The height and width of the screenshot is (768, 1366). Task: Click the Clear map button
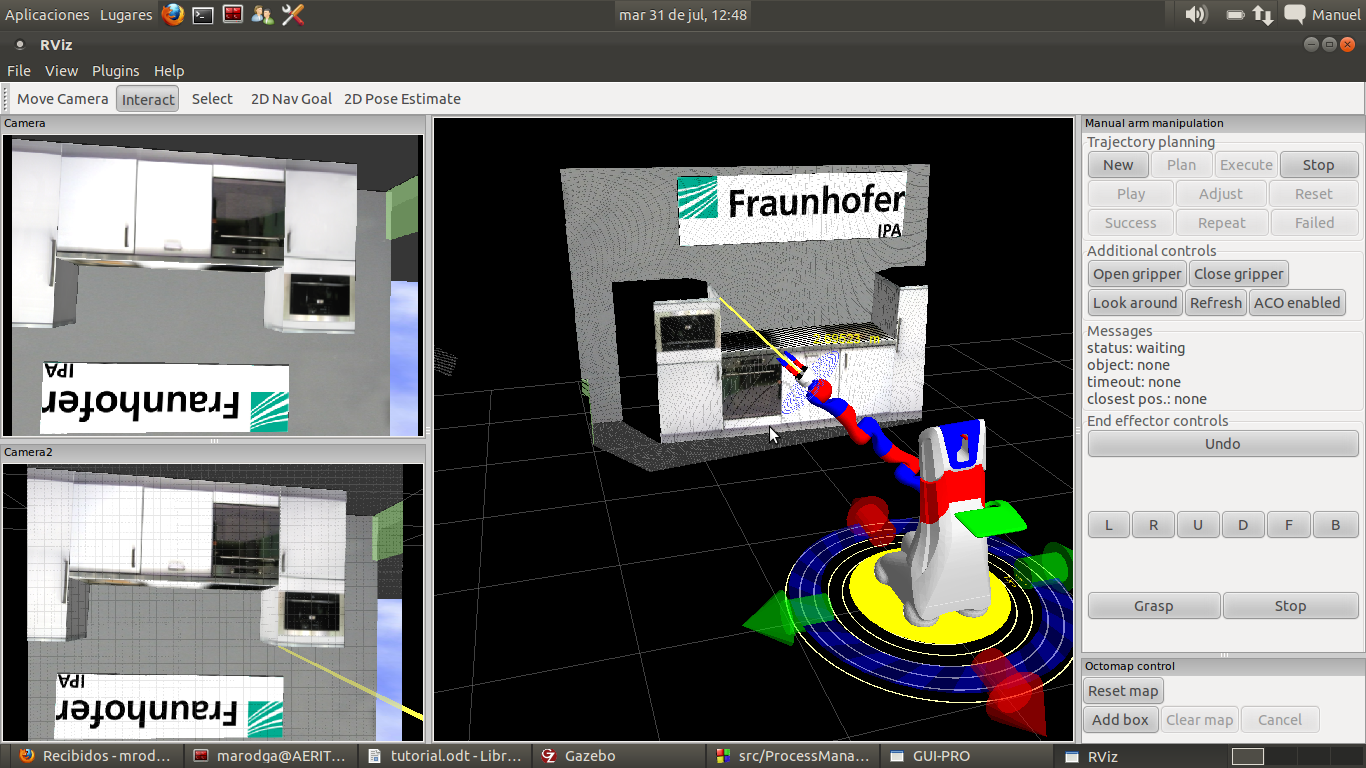pos(1199,720)
